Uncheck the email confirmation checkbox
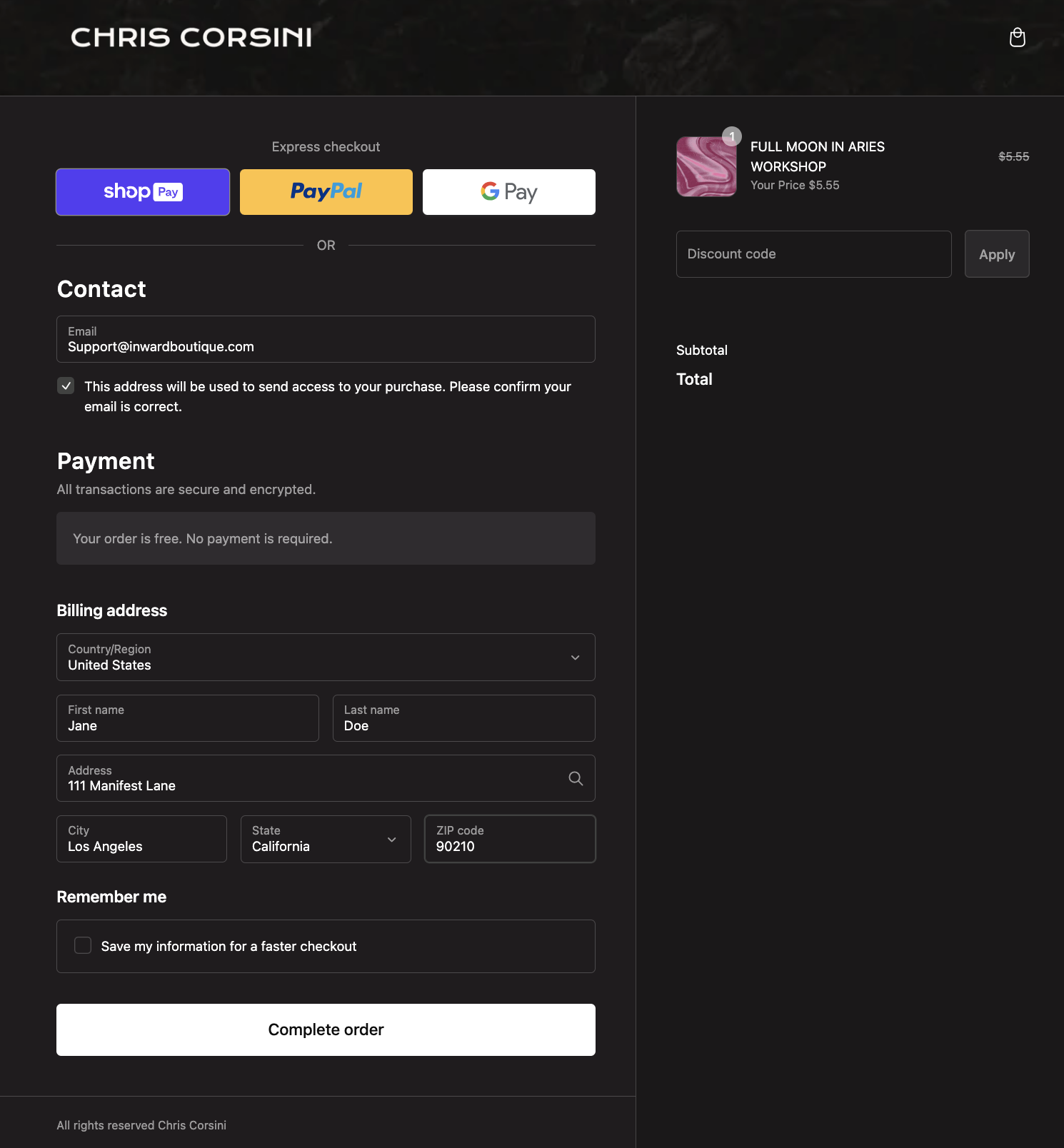The image size is (1064, 1148). 66,386
